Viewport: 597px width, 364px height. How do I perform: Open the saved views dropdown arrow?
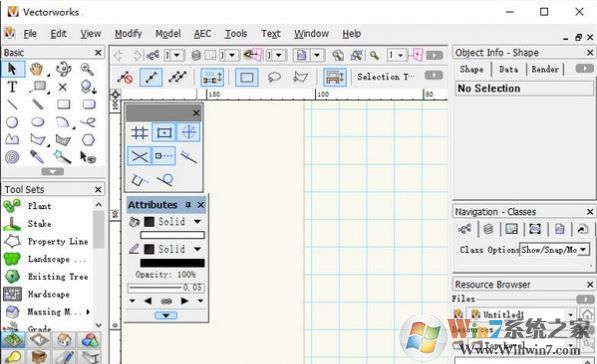[x=317, y=56]
